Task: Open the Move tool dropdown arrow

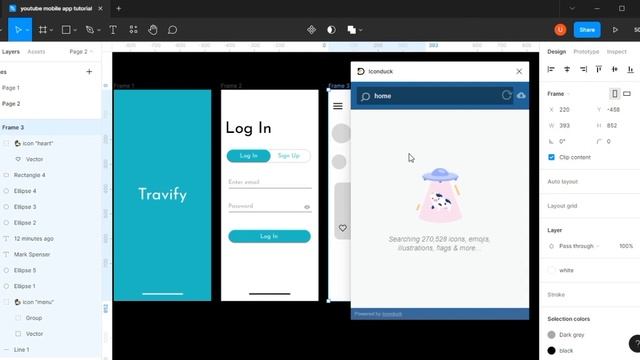Action: pyautogui.click(x=27, y=30)
